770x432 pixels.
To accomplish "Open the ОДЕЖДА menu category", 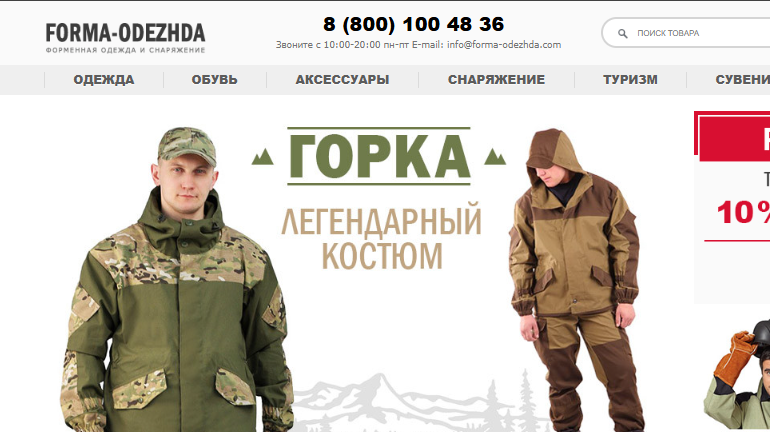I will (104, 80).
